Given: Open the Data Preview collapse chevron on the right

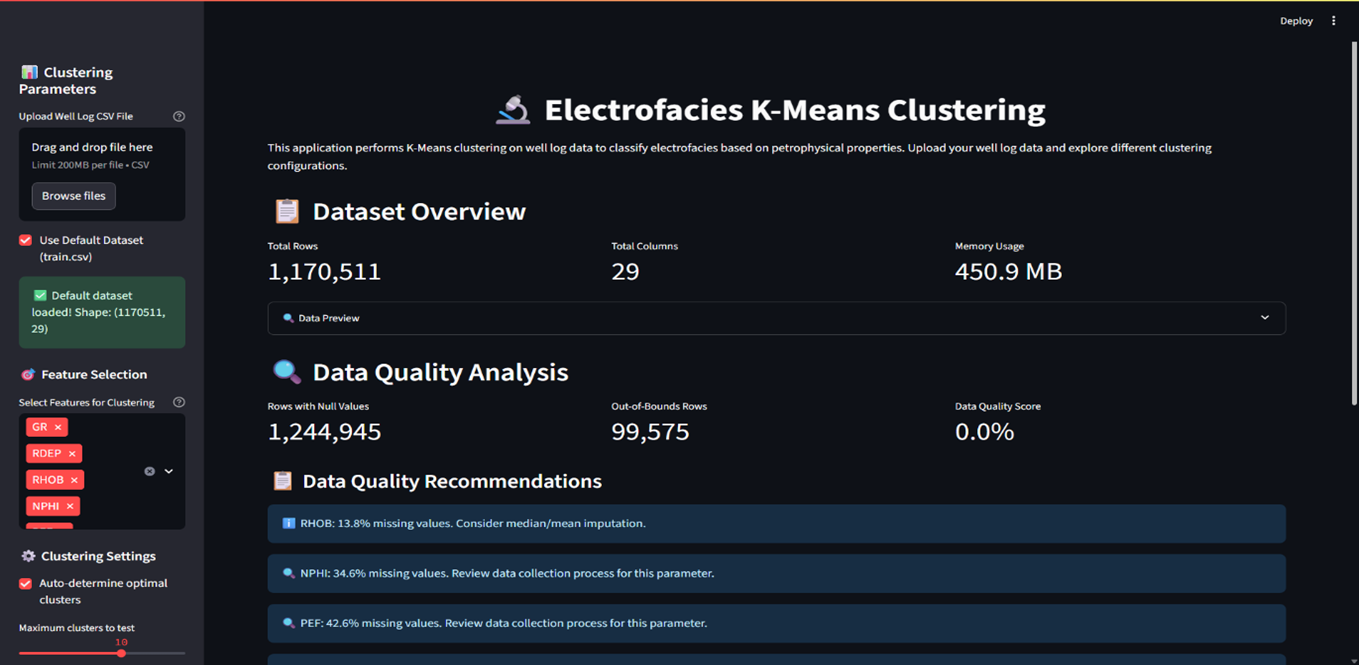Looking at the screenshot, I should click(x=1265, y=317).
